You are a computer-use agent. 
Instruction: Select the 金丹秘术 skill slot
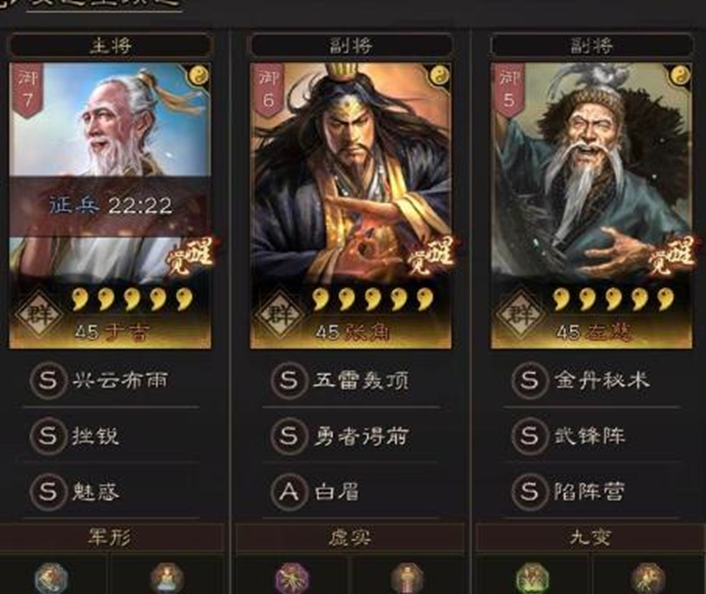click(592, 381)
